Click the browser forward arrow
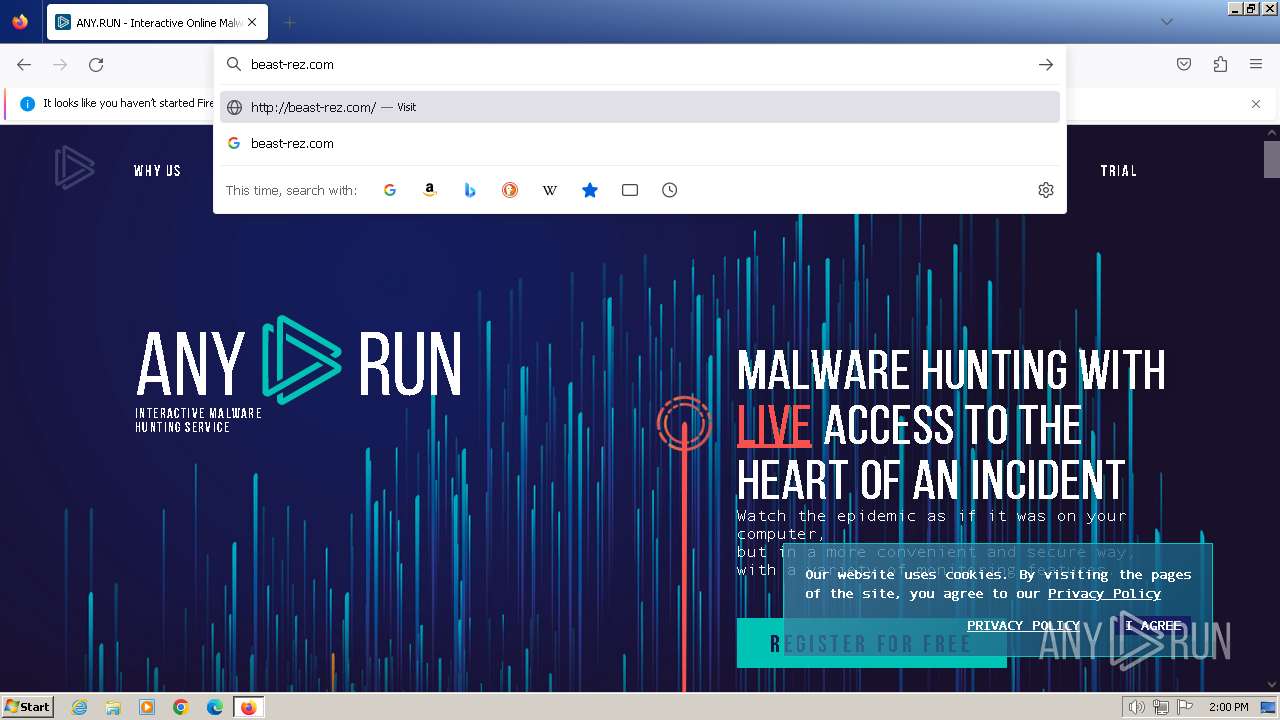 (x=60, y=64)
